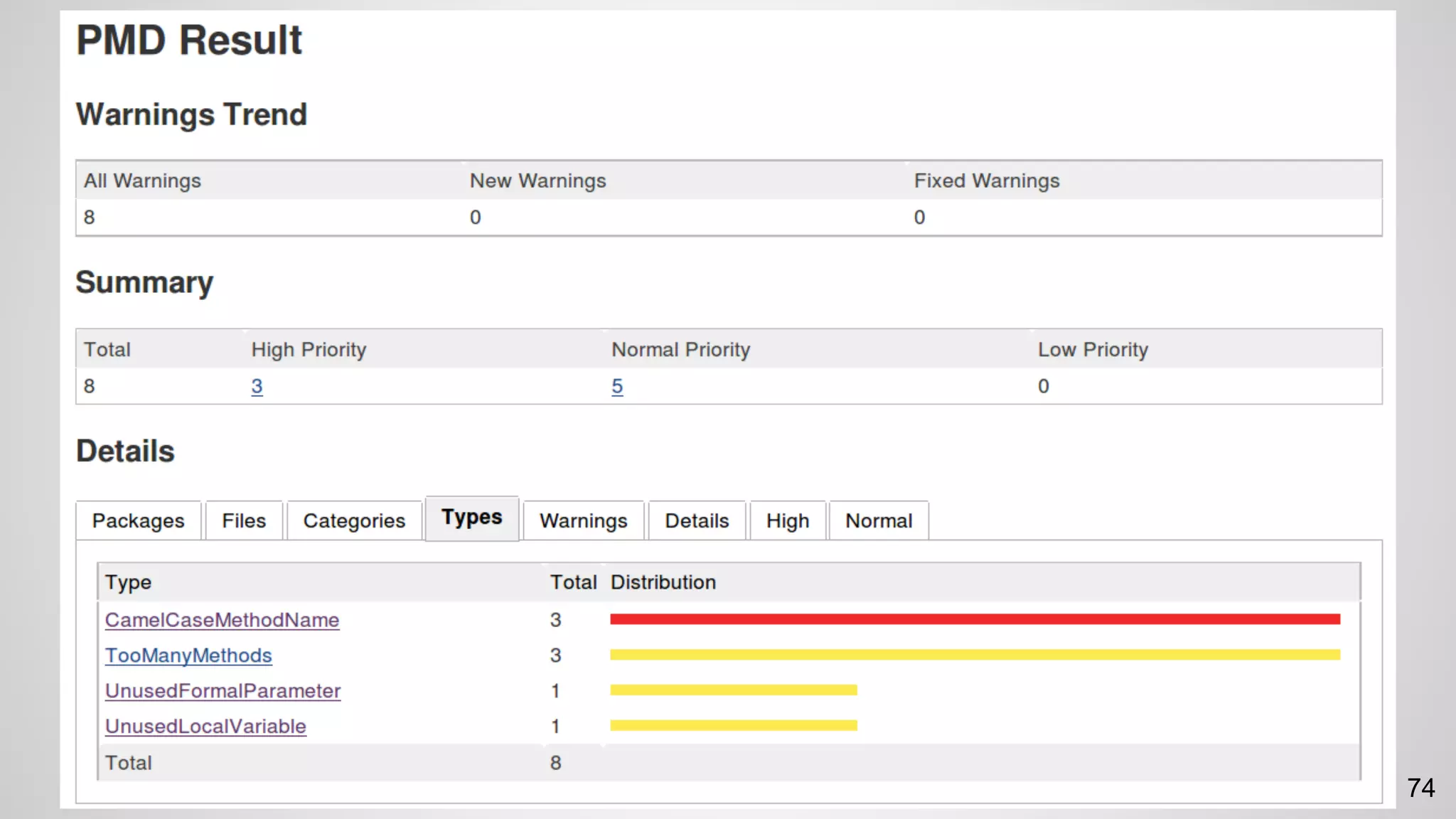Open the Packages tab
The width and height of the screenshot is (1456, 819).
point(138,521)
